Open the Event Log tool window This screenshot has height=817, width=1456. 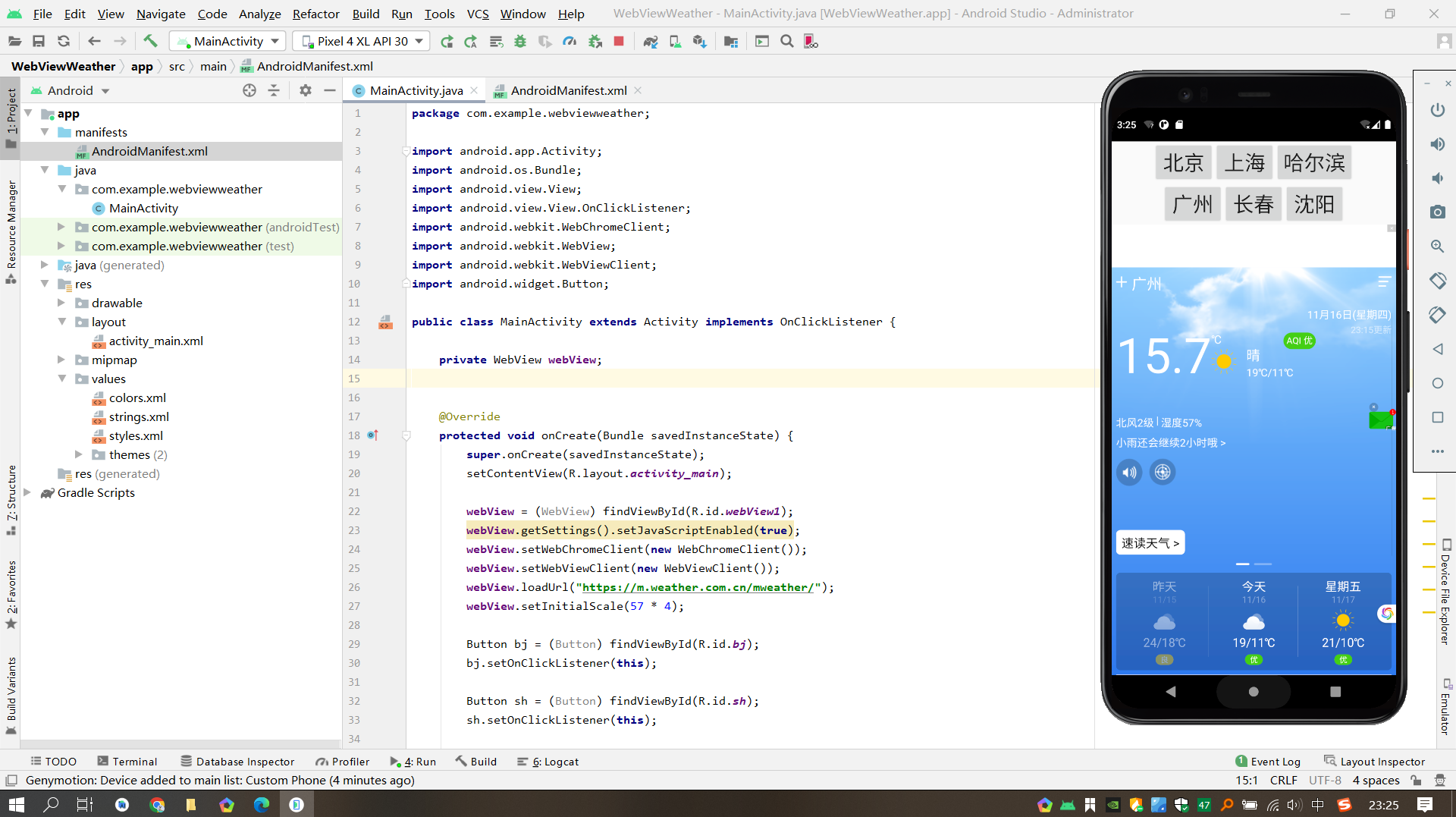[x=1268, y=762]
